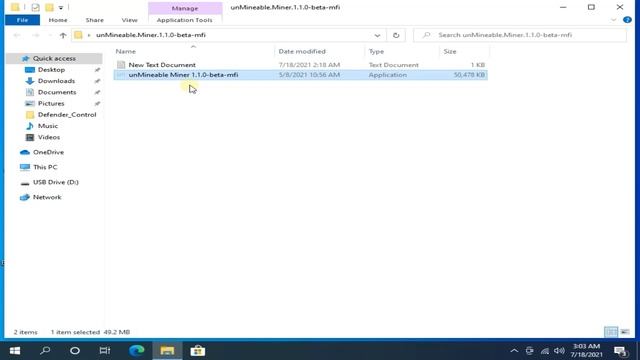Screen dimensions: 640x360
Task: Click the network tray icon
Action: point(544,351)
